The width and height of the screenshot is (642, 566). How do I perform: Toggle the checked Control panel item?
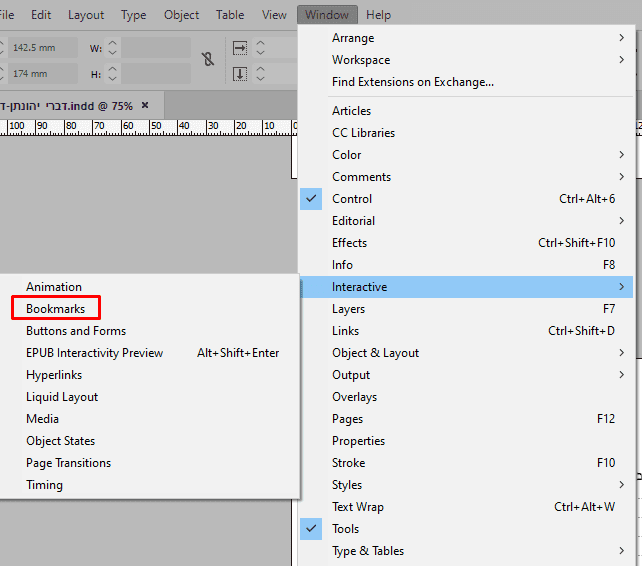(466, 199)
